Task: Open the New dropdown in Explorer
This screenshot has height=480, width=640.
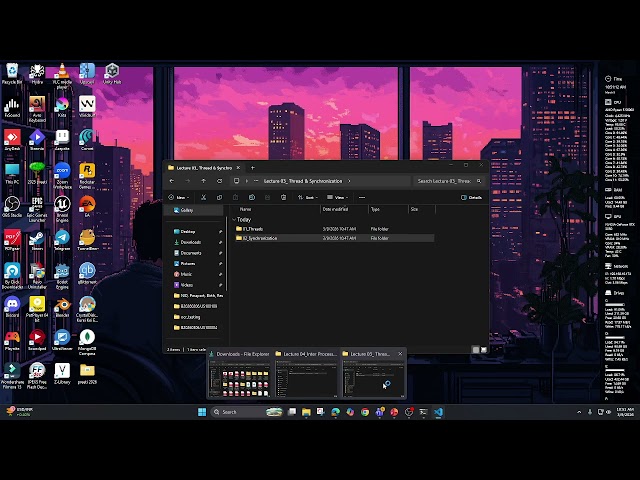Action: [x=178, y=198]
